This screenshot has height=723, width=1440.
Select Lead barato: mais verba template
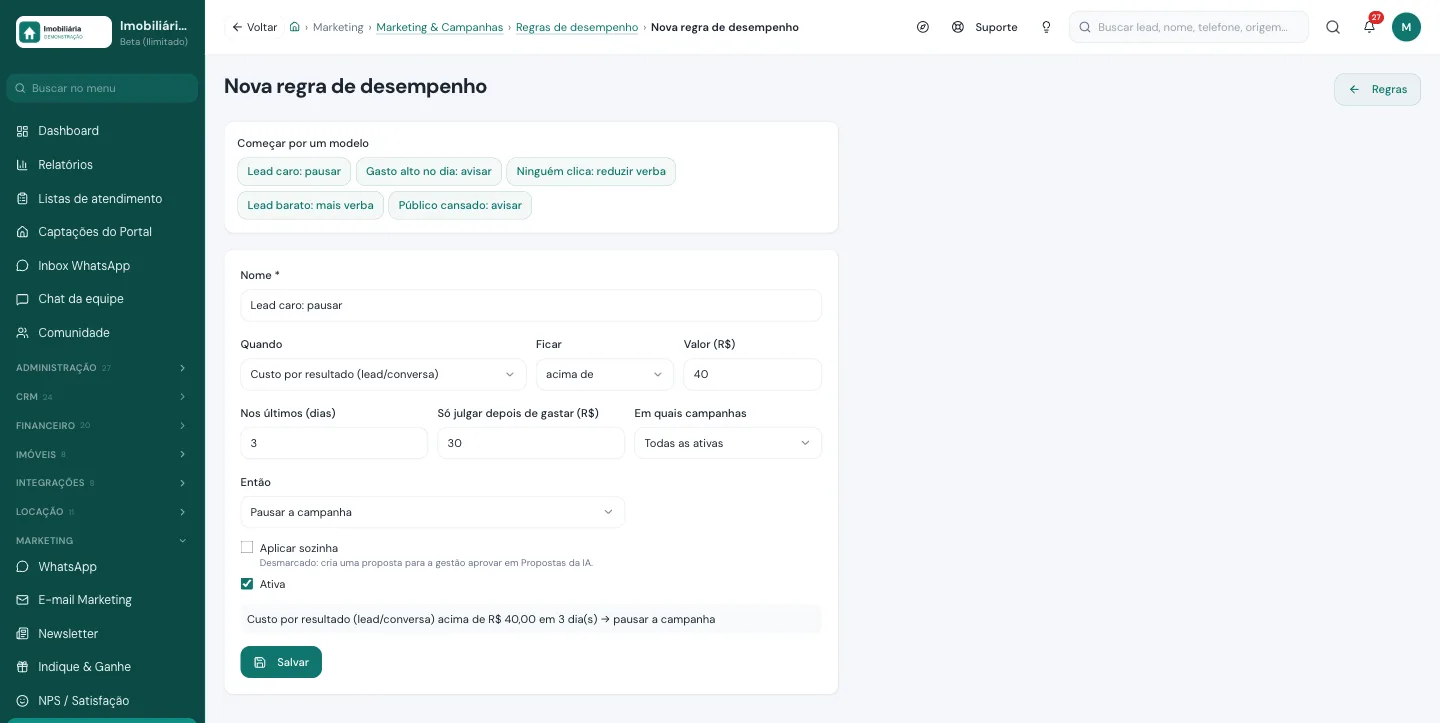click(x=310, y=205)
